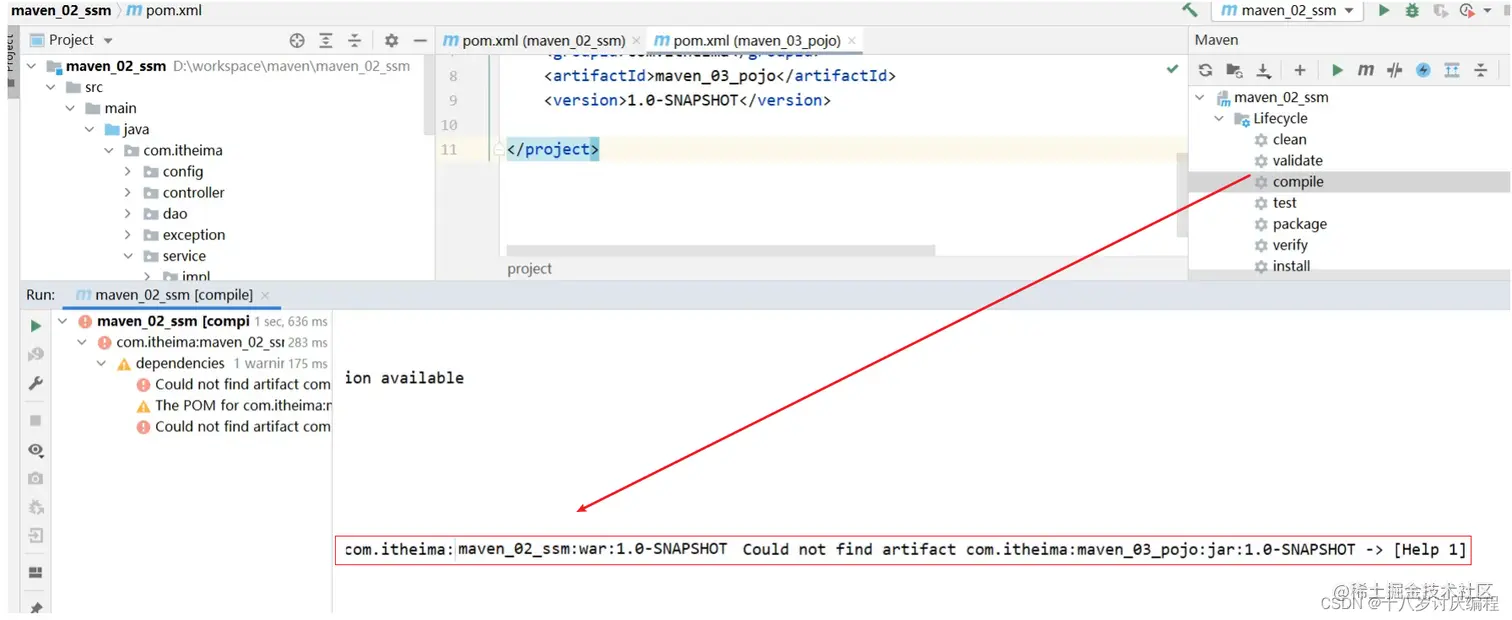This screenshot has height=620, width=1512.
Task: Collapse the main folder
Action: [70, 108]
